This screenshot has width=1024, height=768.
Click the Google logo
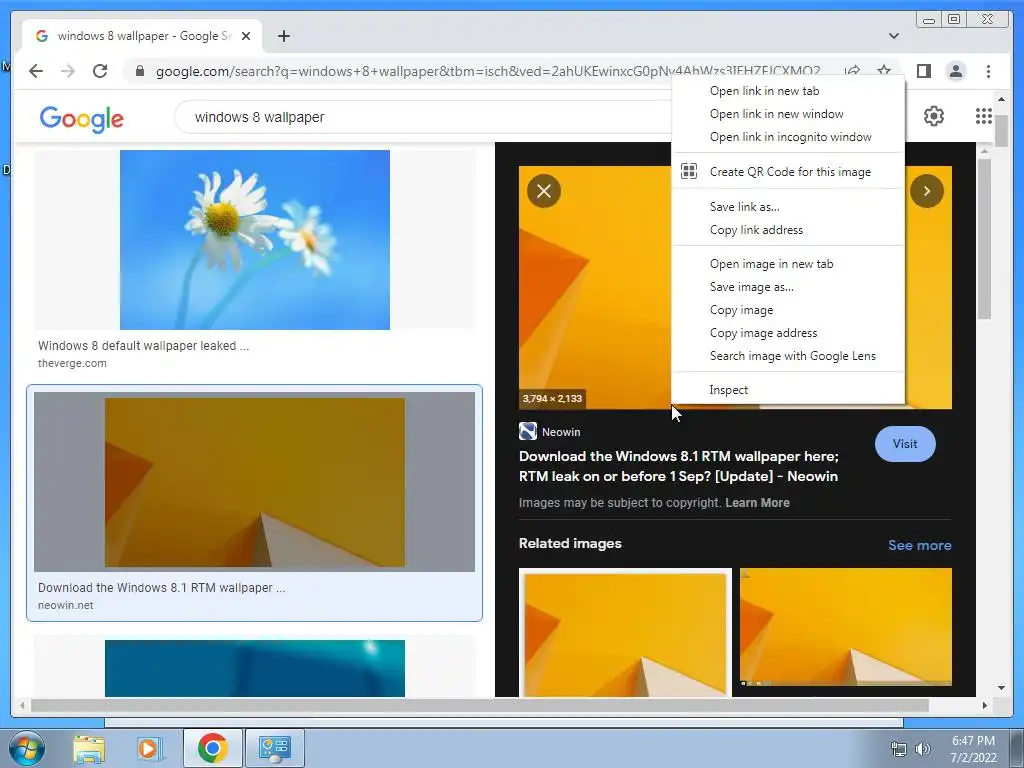82,119
